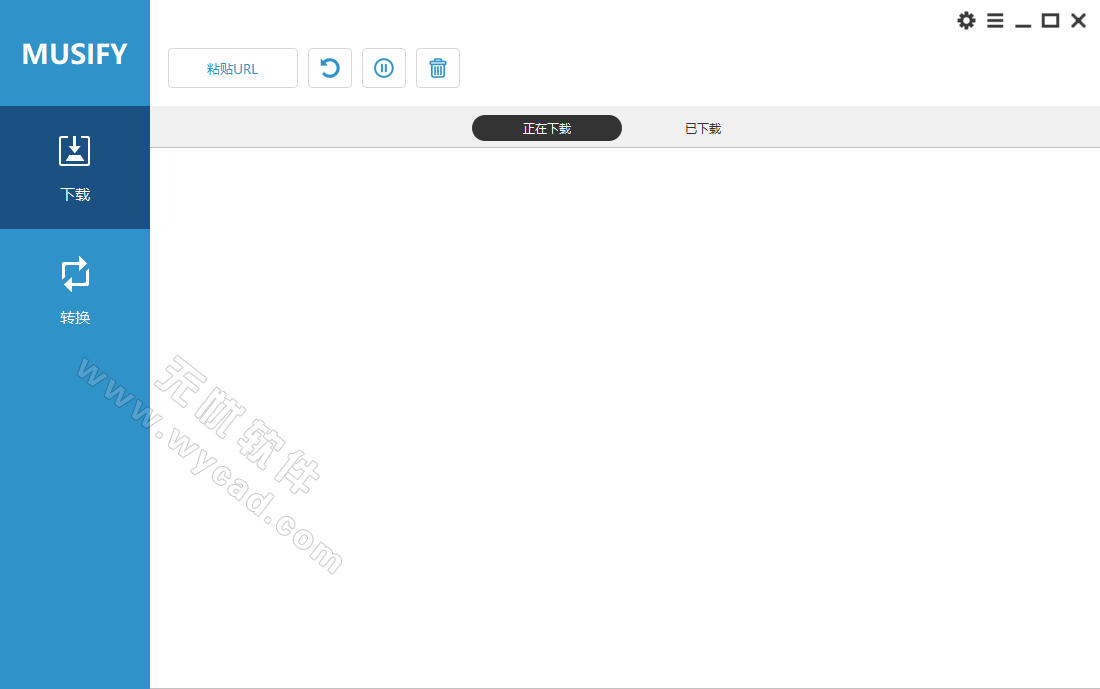The width and height of the screenshot is (1100, 689).
Task: Click the 粘贴URL button
Action: coord(233,68)
